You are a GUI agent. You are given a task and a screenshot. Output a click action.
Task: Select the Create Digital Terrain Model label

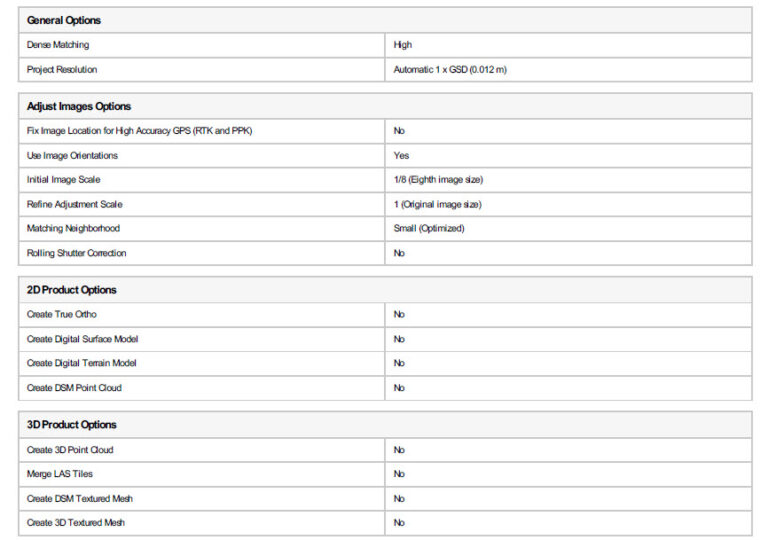click(82, 363)
